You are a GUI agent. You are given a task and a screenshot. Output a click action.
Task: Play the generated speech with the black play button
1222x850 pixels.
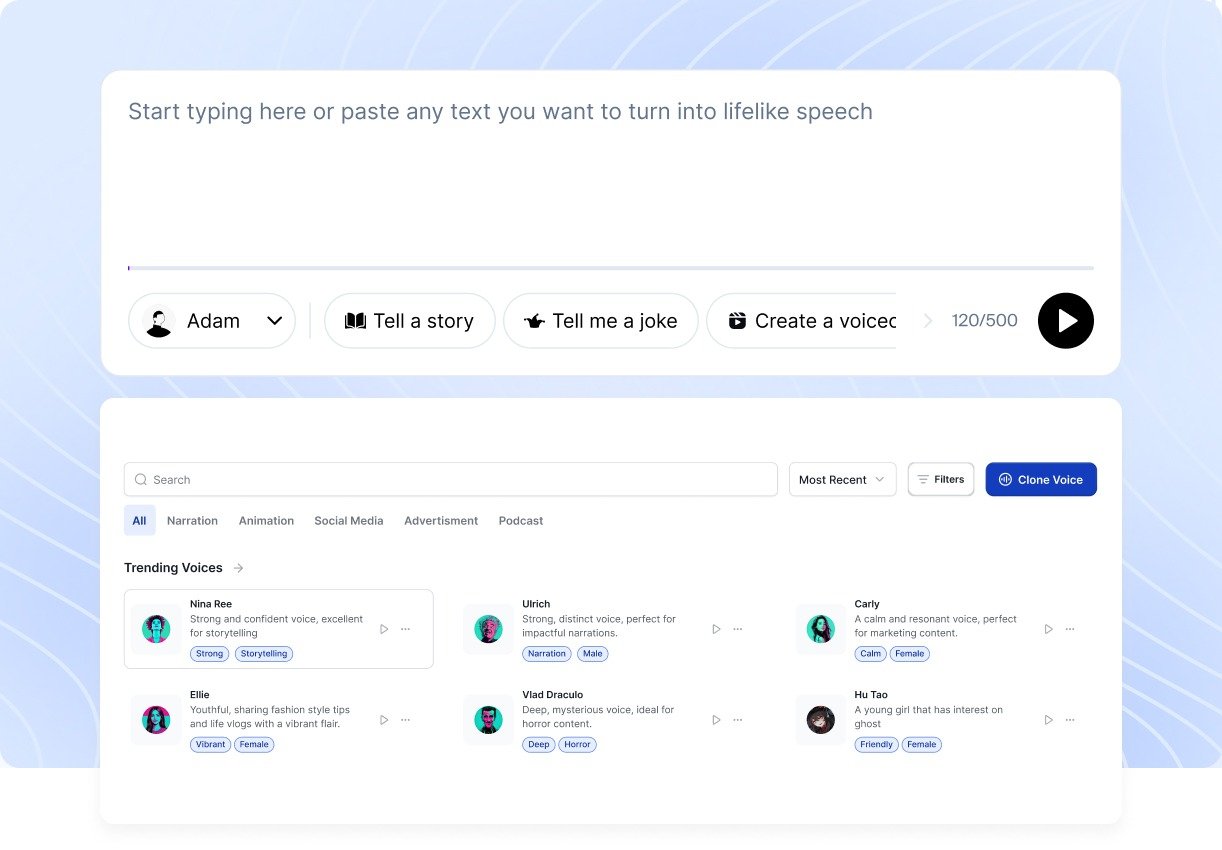pos(1065,321)
